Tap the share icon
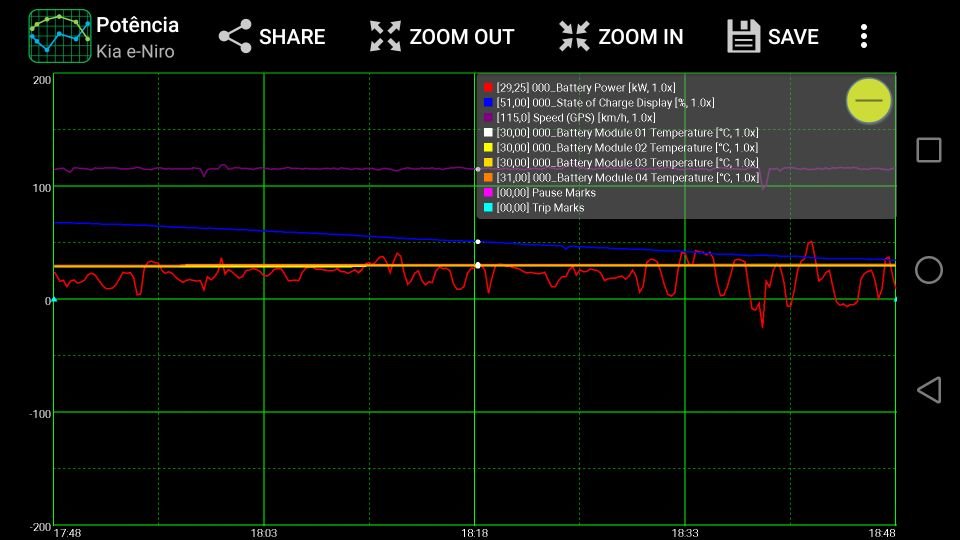Viewport: 960px width, 540px height. 236,37
